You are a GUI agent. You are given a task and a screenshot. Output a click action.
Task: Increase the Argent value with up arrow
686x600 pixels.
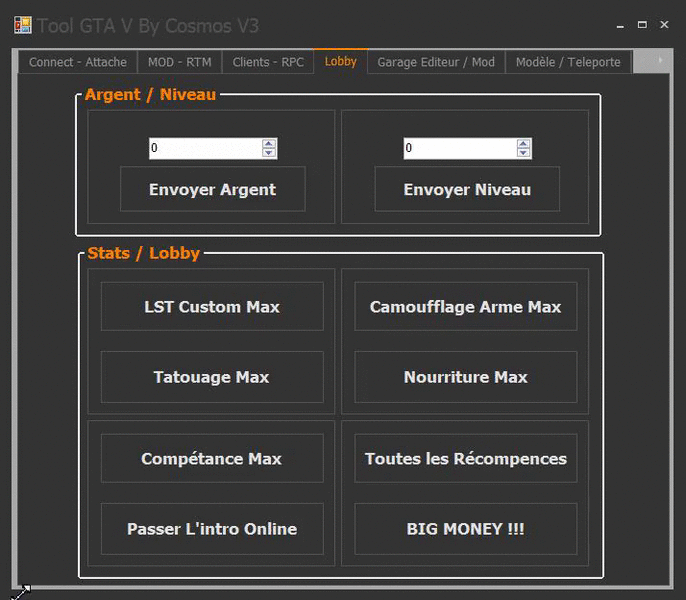click(x=269, y=144)
